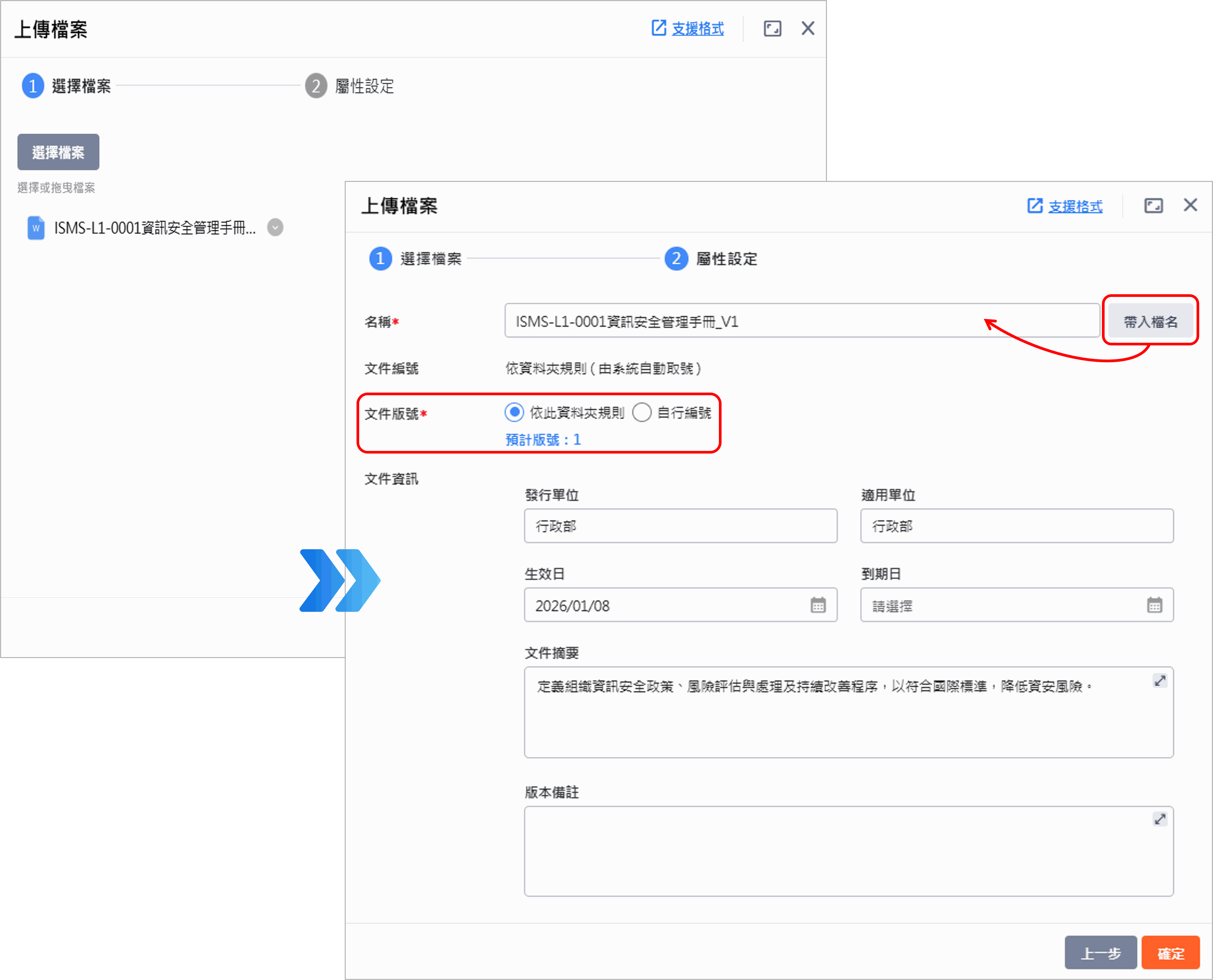Image resolution: width=1213 pixels, height=980 pixels.
Task: Click the gray 選擇檔案 upload button
Action: point(58,152)
